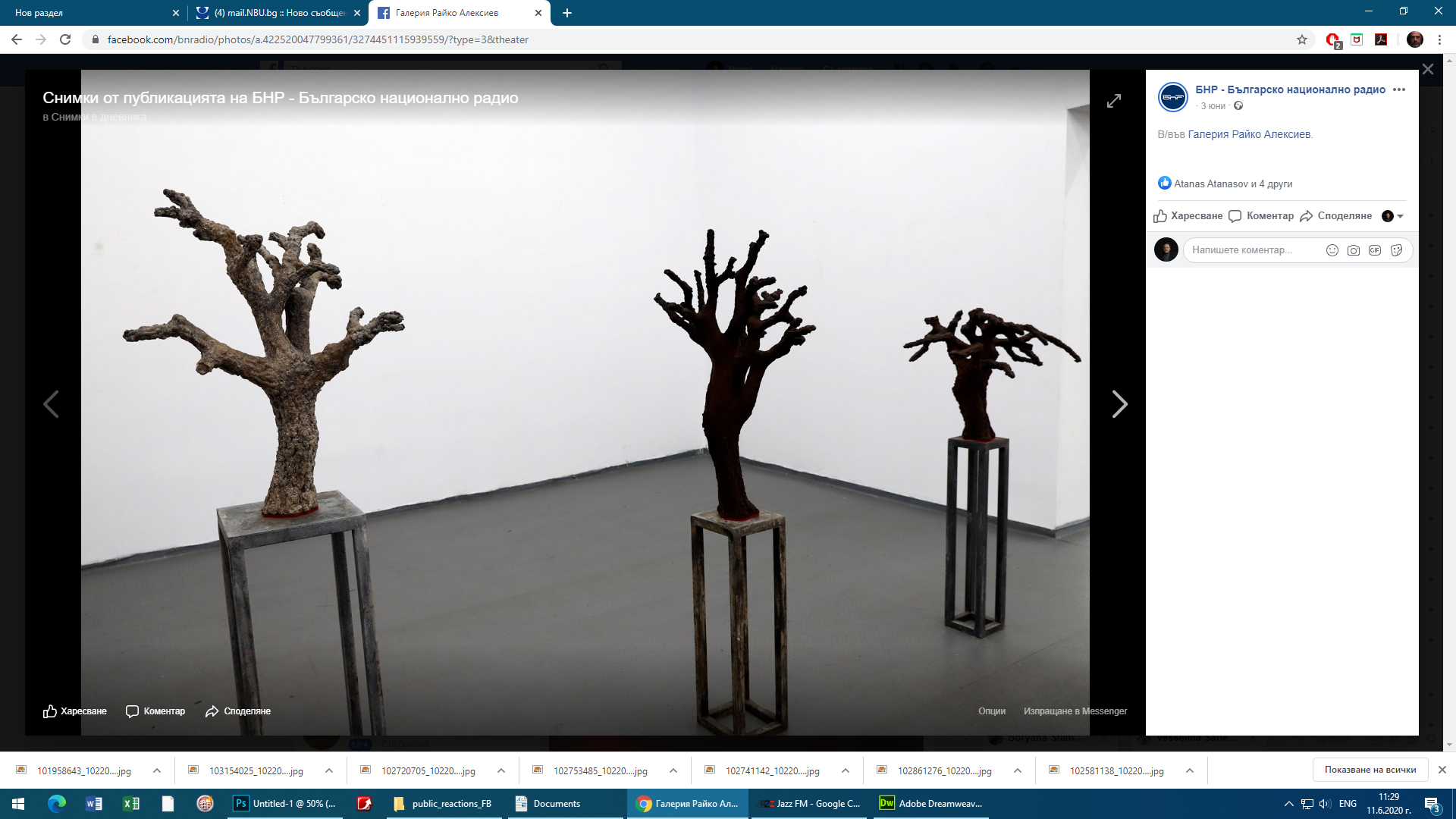Viewport: 1456px width, 819px height.
Task: Send photo via Изпращане в Messenger
Action: click(1075, 711)
